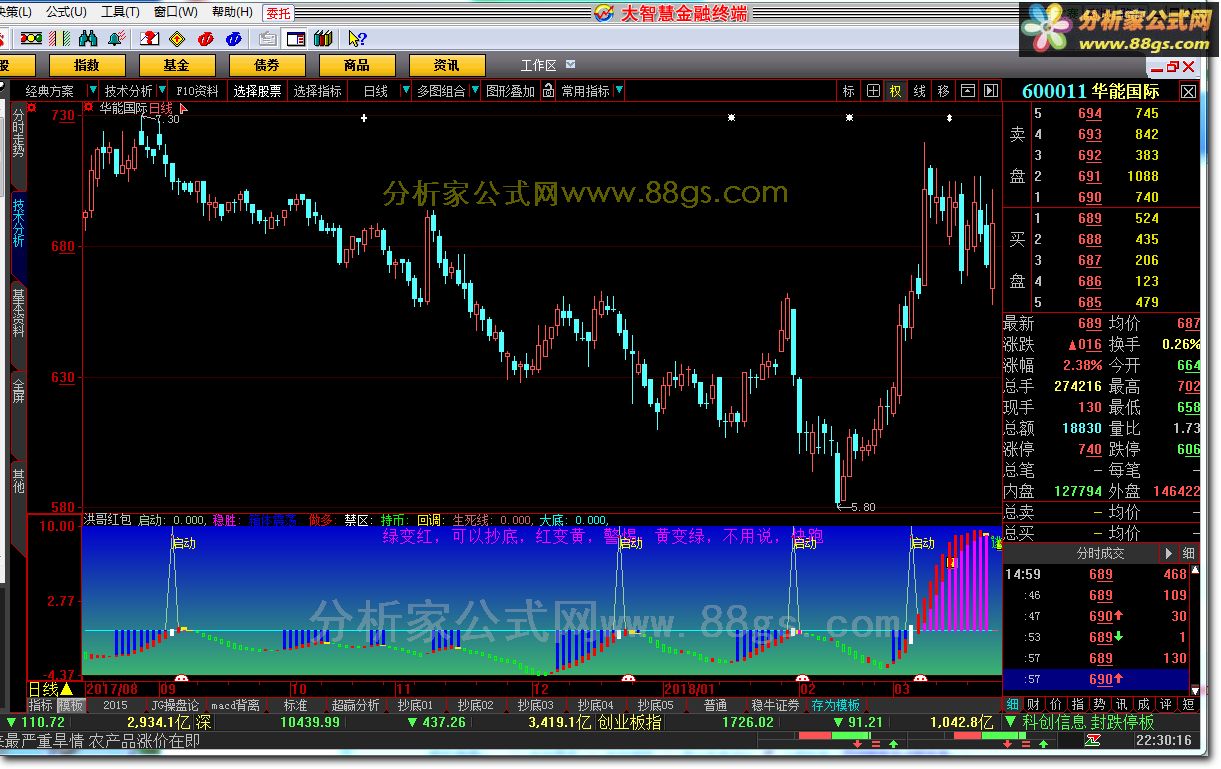Screen dimensions: 1221x769
Task: Expand the 常用指标 dropdown arrow
Action: (619, 91)
